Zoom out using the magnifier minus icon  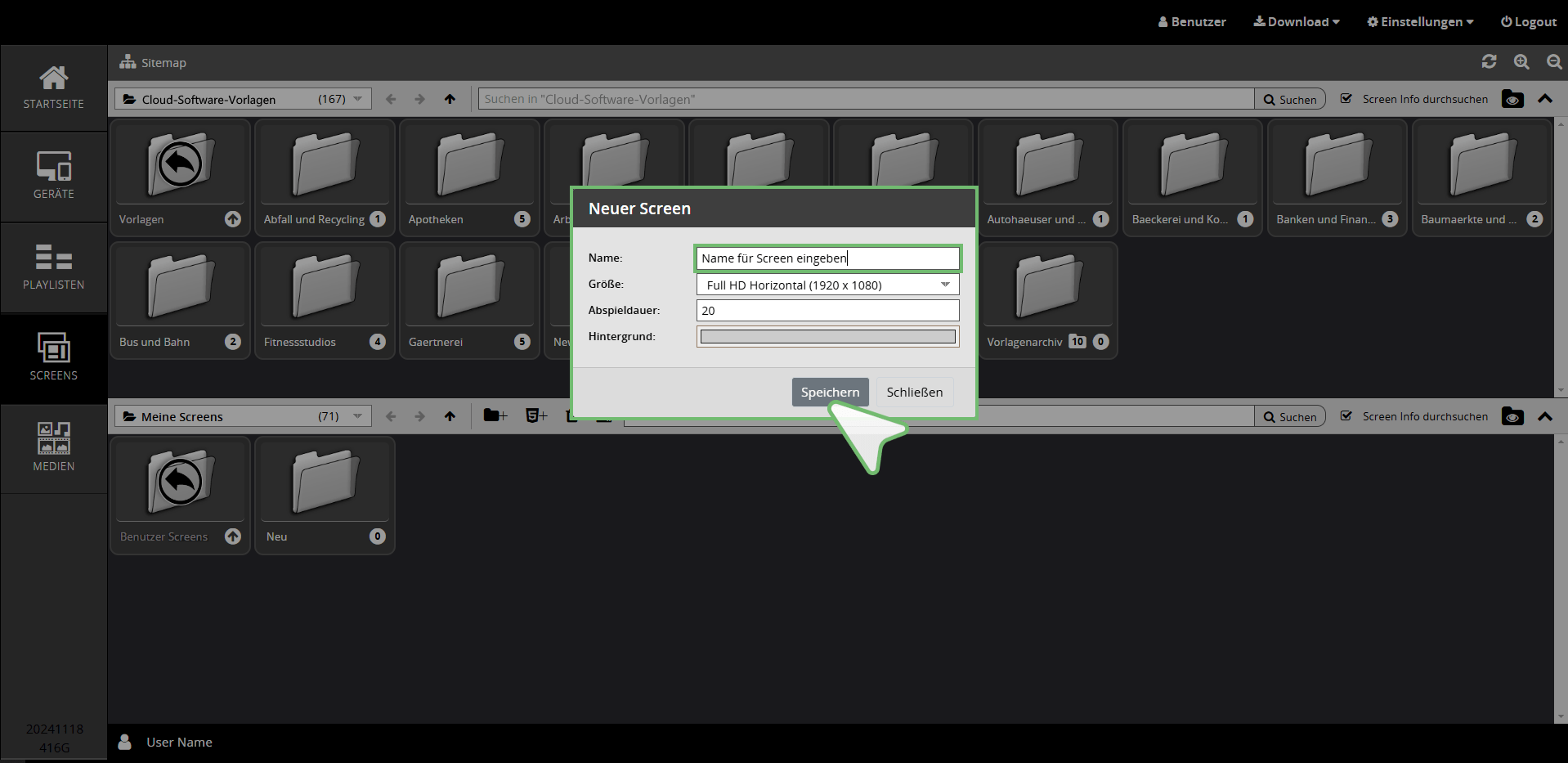(x=1554, y=62)
